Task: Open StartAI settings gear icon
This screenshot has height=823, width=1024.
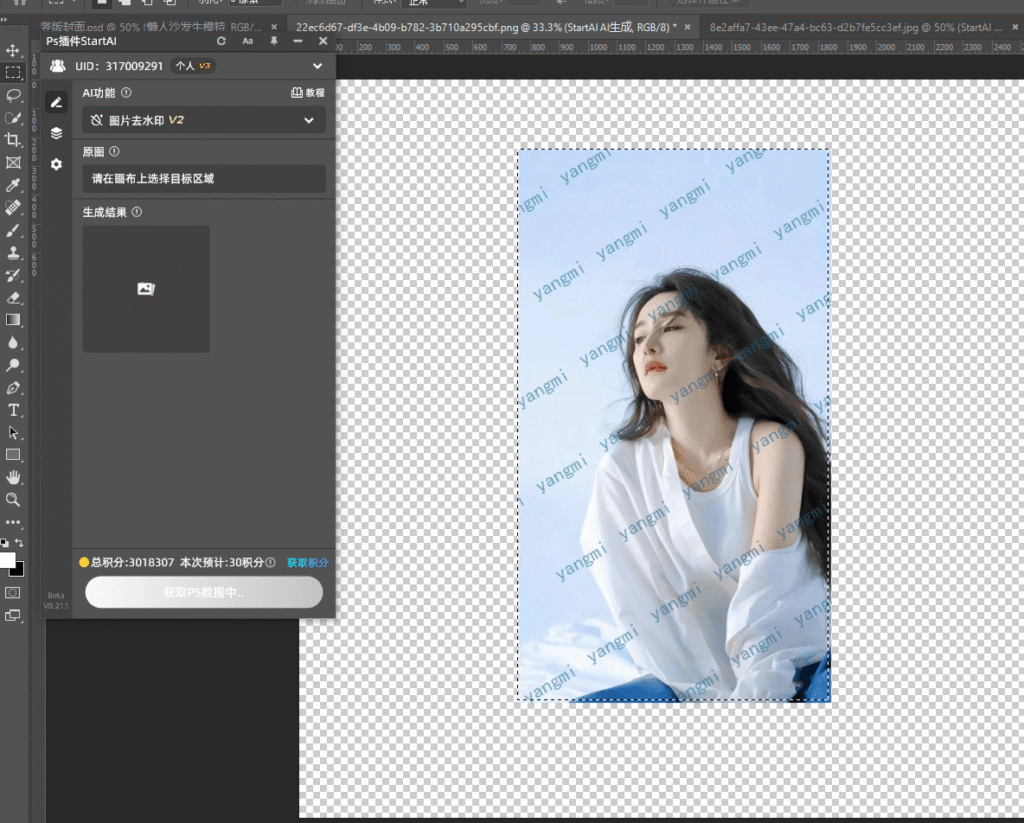Action: [57, 163]
